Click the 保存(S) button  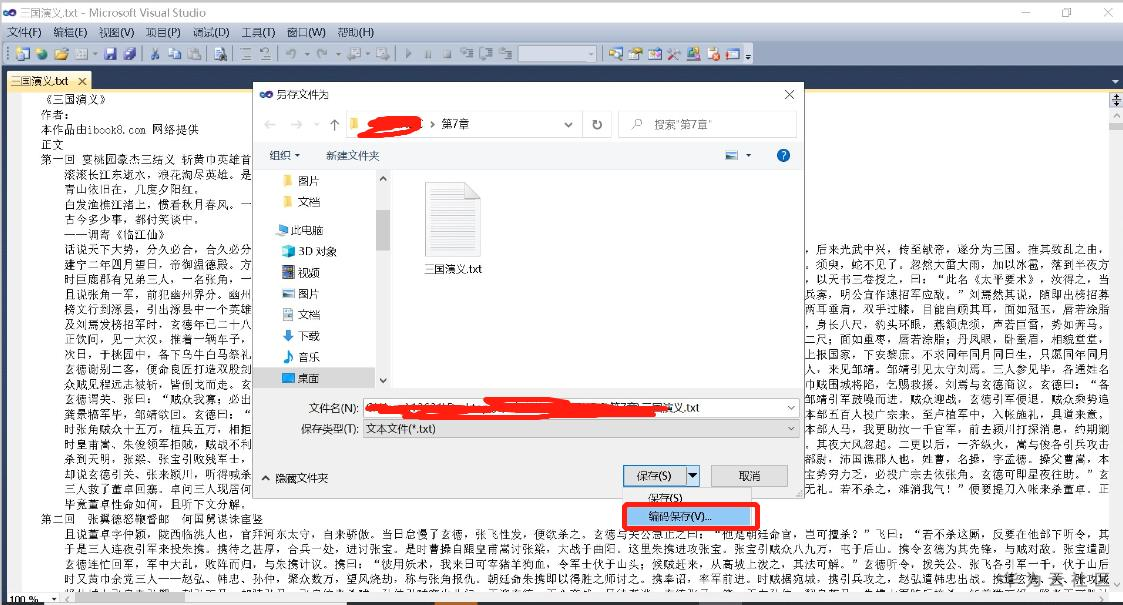pyautogui.click(x=654, y=475)
